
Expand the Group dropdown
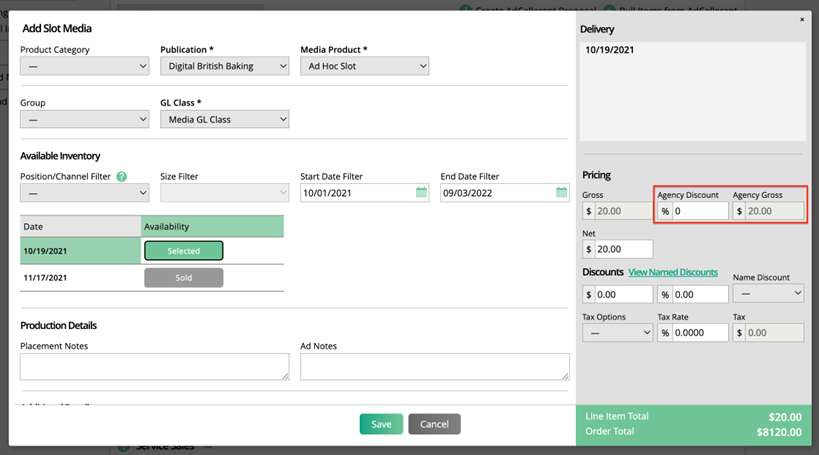point(85,120)
